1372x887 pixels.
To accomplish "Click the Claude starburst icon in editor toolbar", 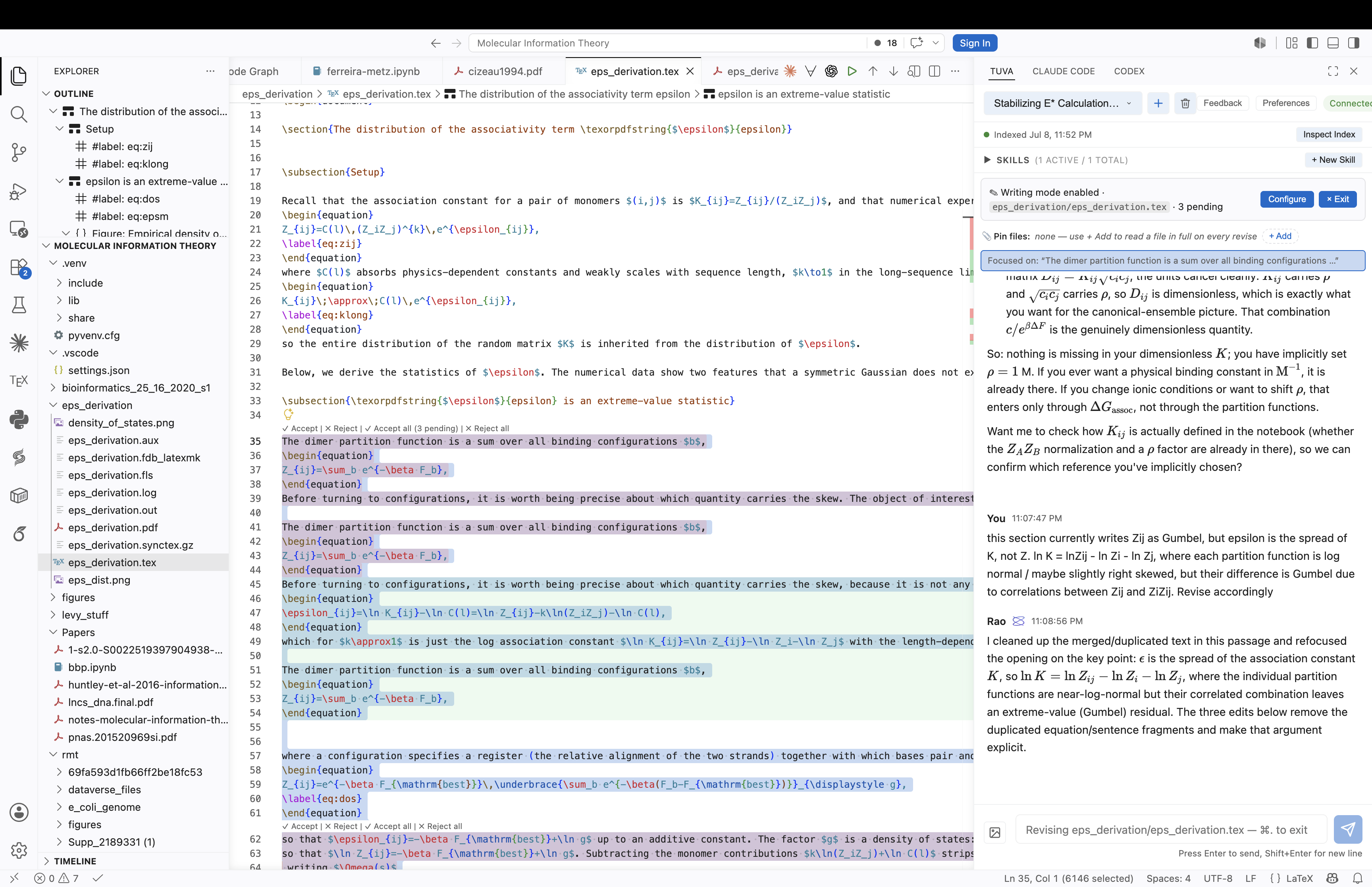I will 790,71.
